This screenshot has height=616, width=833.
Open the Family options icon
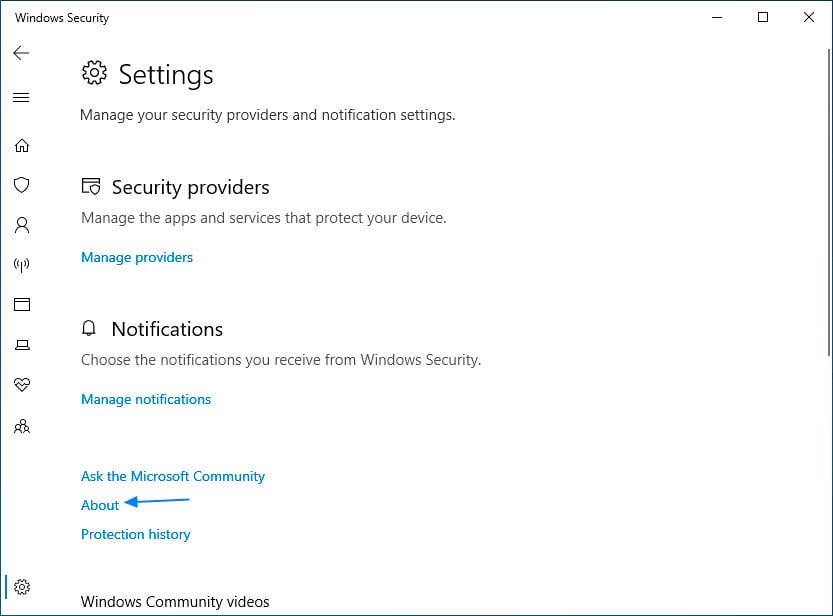click(x=22, y=426)
